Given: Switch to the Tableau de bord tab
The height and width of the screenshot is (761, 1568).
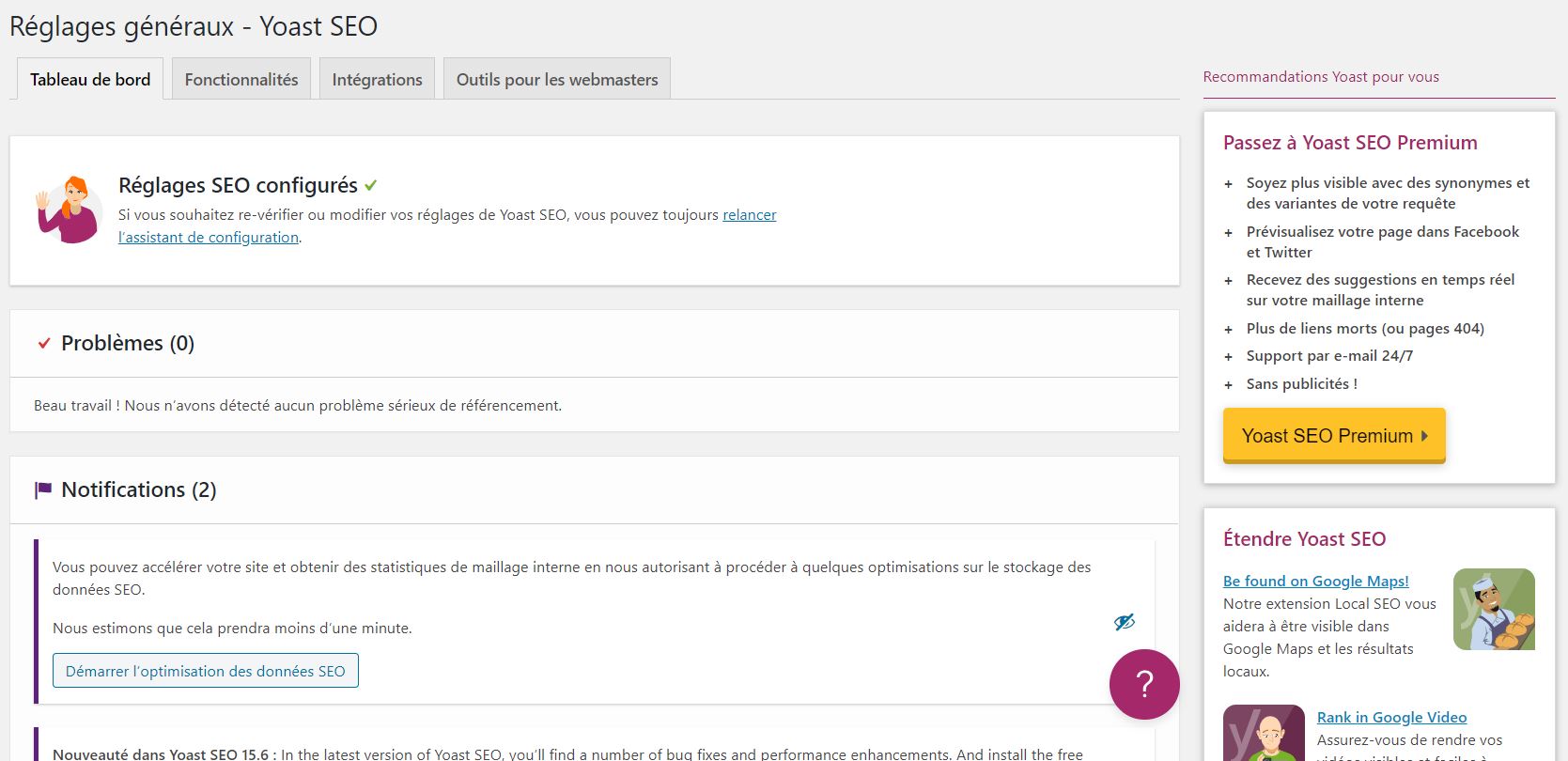Looking at the screenshot, I should tap(90, 79).
